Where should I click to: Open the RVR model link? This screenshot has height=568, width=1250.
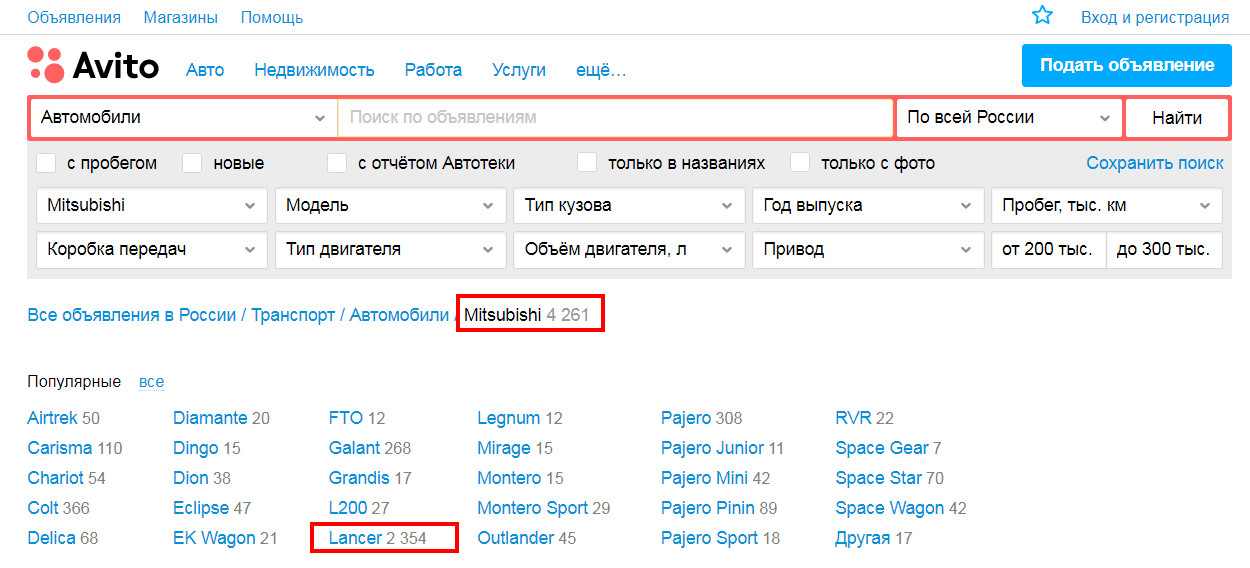click(x=853, y=418)
